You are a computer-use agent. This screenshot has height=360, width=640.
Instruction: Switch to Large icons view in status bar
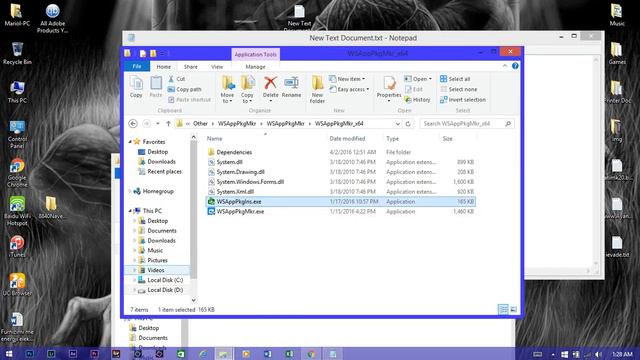pyautogui.click(x=513, y=309)
